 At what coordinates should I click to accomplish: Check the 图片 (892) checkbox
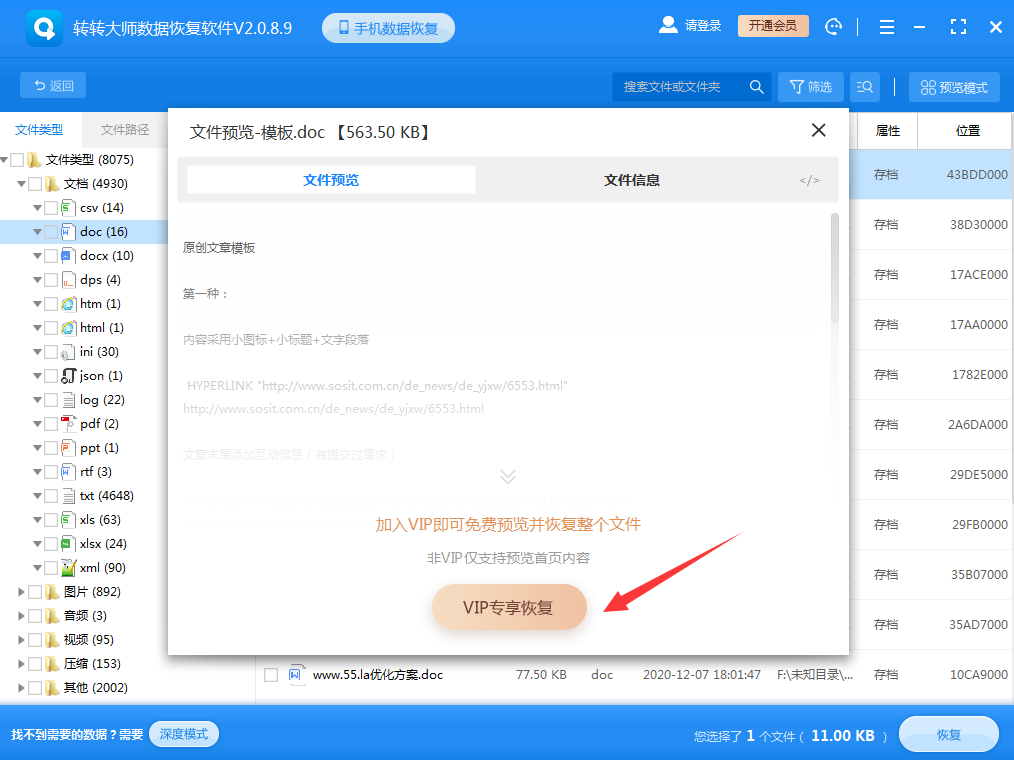pyautogui.click(x=35, y=591)
